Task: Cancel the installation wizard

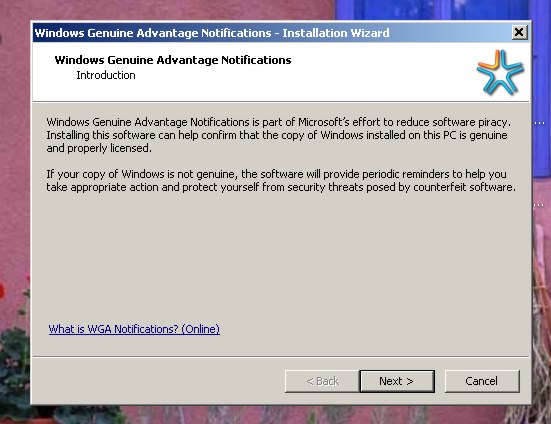Action: tap(482, 381)
